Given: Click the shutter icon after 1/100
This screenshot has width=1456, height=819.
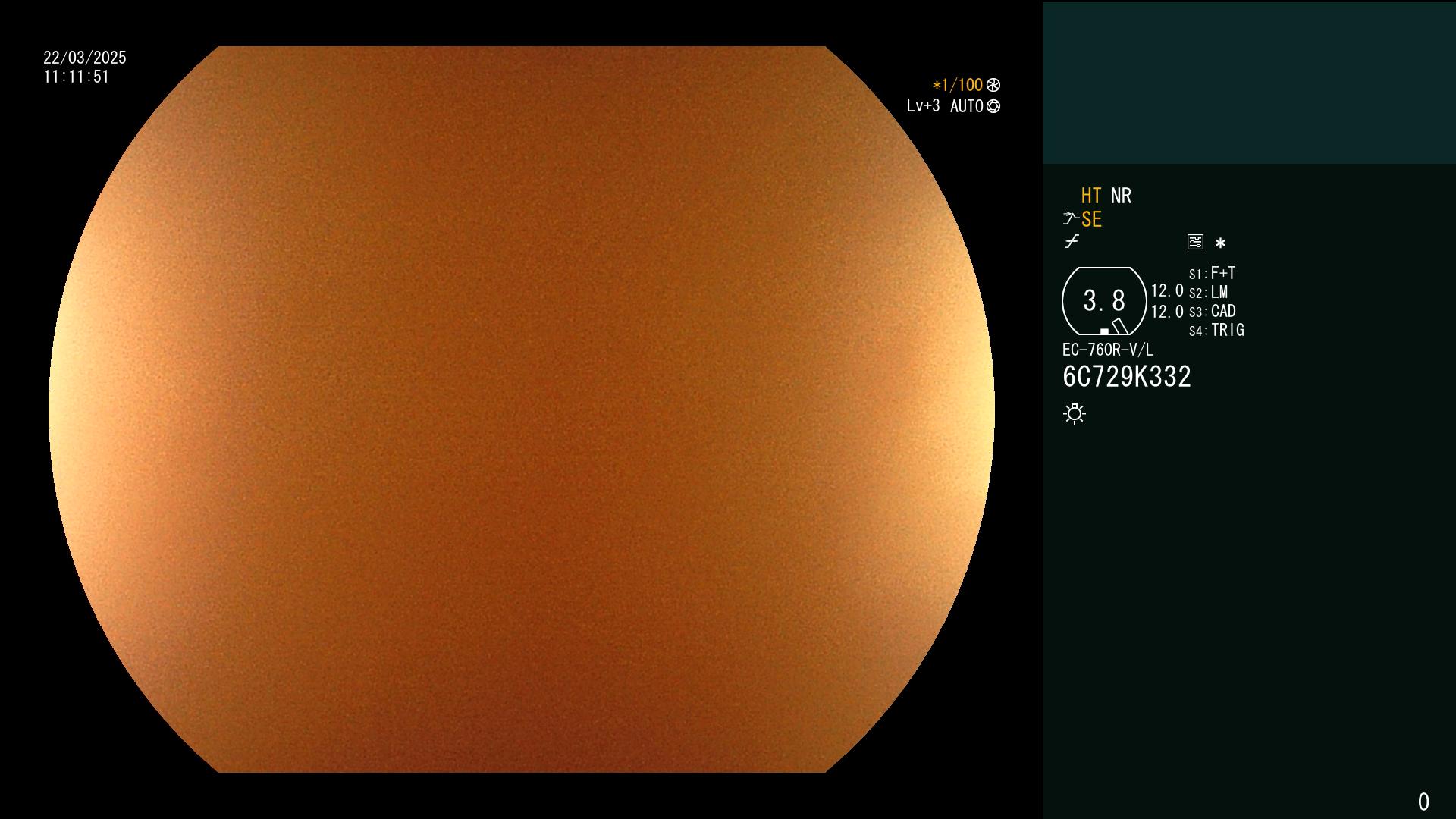Looking at the screenshot, I should click(993, 85).
